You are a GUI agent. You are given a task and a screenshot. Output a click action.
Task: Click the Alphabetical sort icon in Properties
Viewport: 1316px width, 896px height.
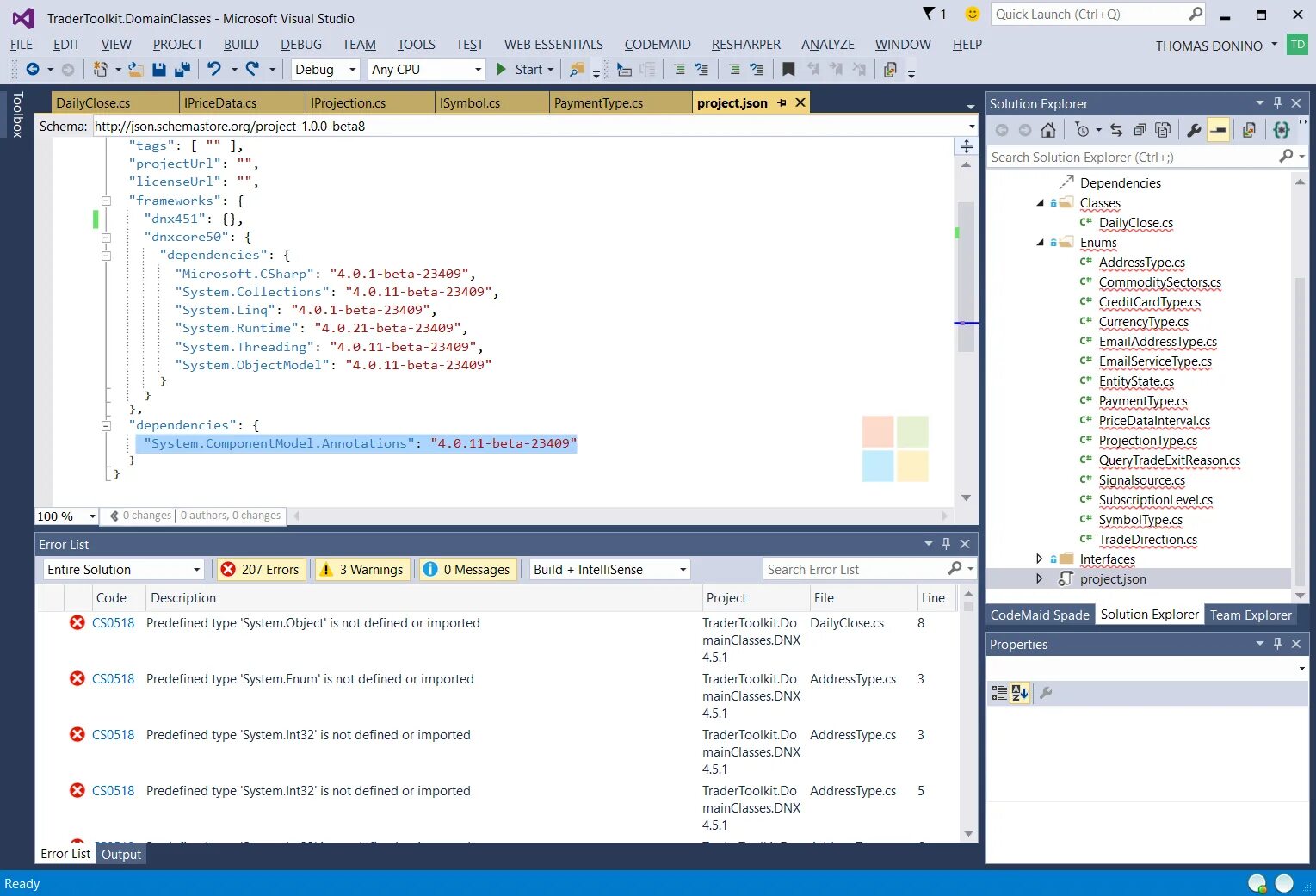point(1020,693)
